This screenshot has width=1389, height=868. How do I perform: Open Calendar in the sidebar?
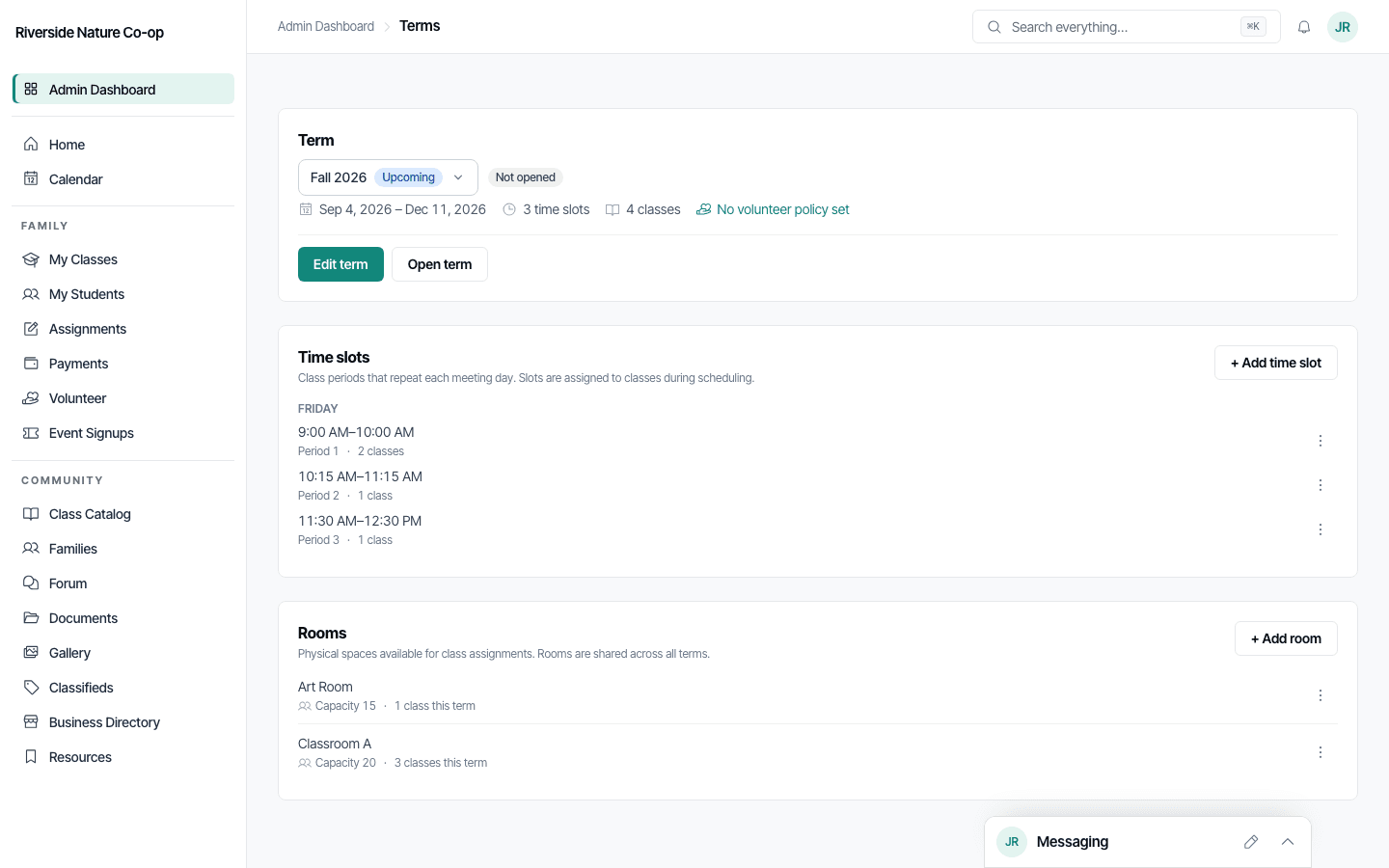[x=123, y=179]
